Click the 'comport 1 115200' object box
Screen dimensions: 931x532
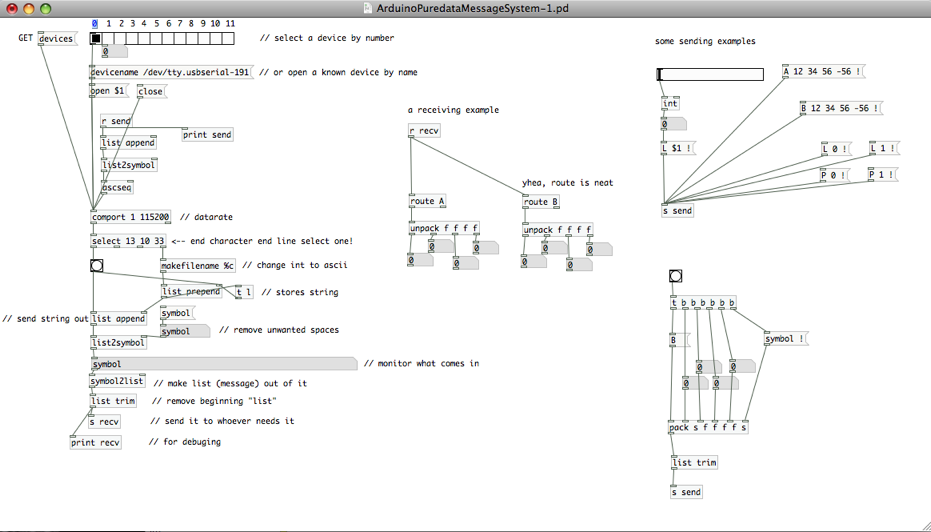(x=131, y=217)
